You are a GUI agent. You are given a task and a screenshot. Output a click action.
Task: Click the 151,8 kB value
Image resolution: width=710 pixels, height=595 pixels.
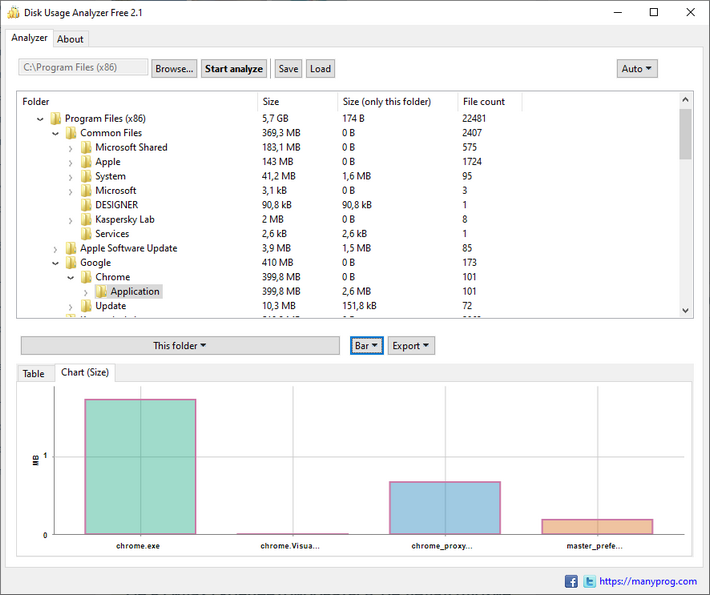point(360,306)
